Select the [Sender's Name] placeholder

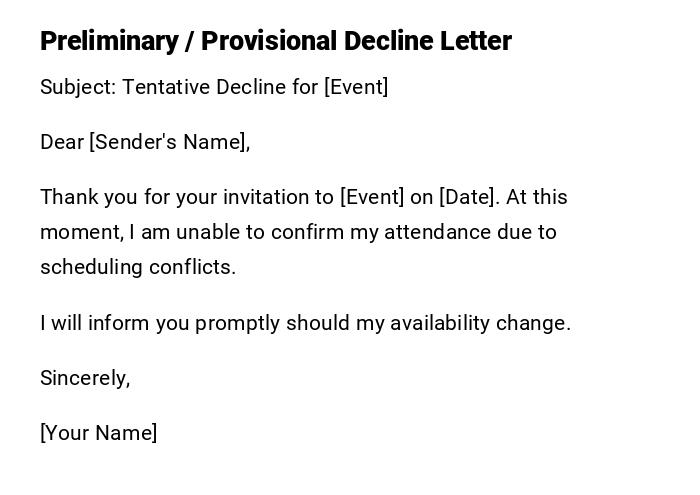(169, 142)
